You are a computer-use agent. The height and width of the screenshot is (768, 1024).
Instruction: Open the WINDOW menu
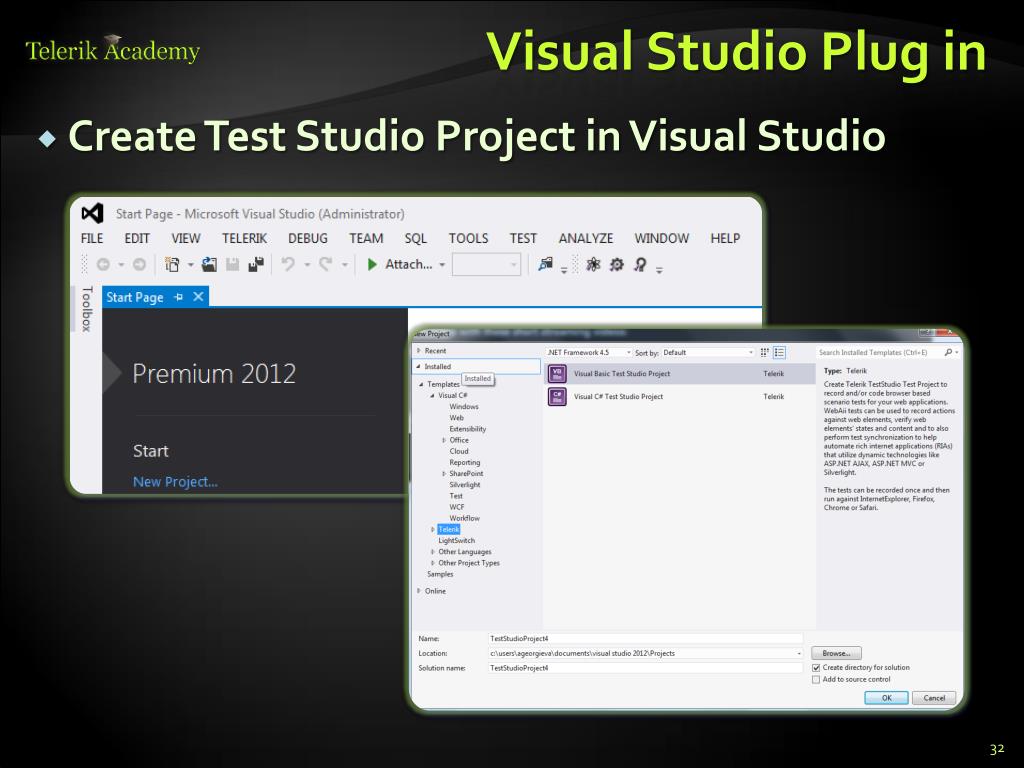click(x=662, y=238)
